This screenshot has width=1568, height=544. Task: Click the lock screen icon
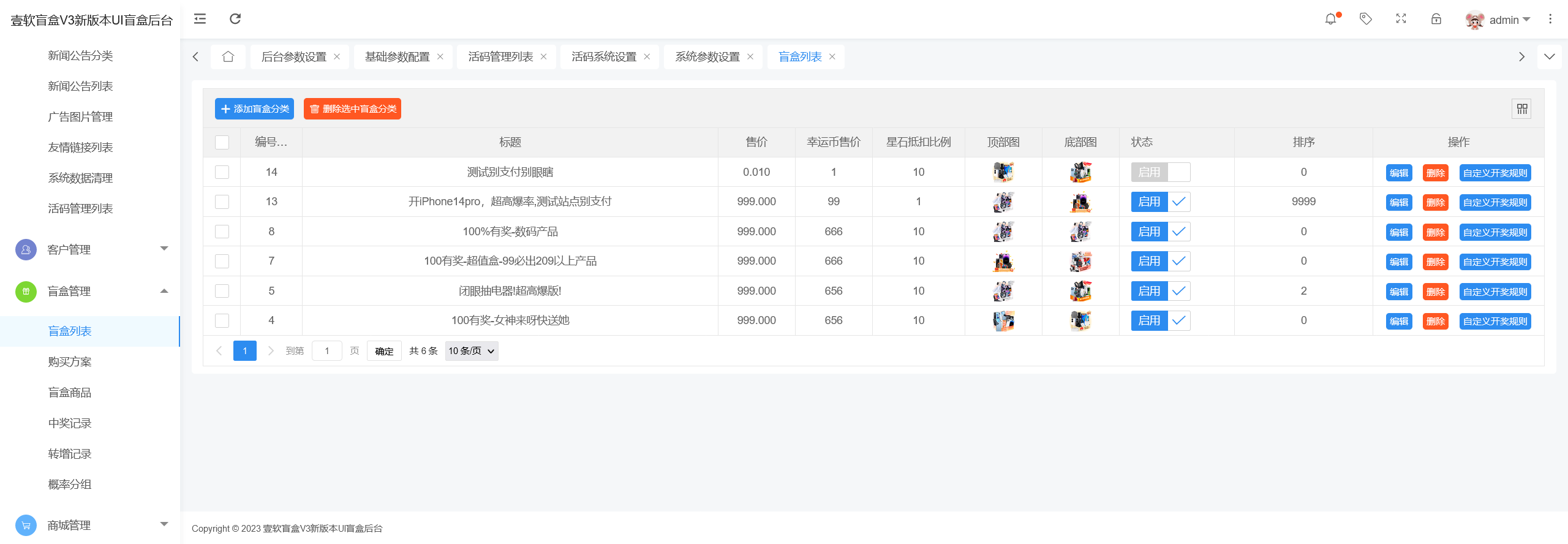[x=1436, y=19]
